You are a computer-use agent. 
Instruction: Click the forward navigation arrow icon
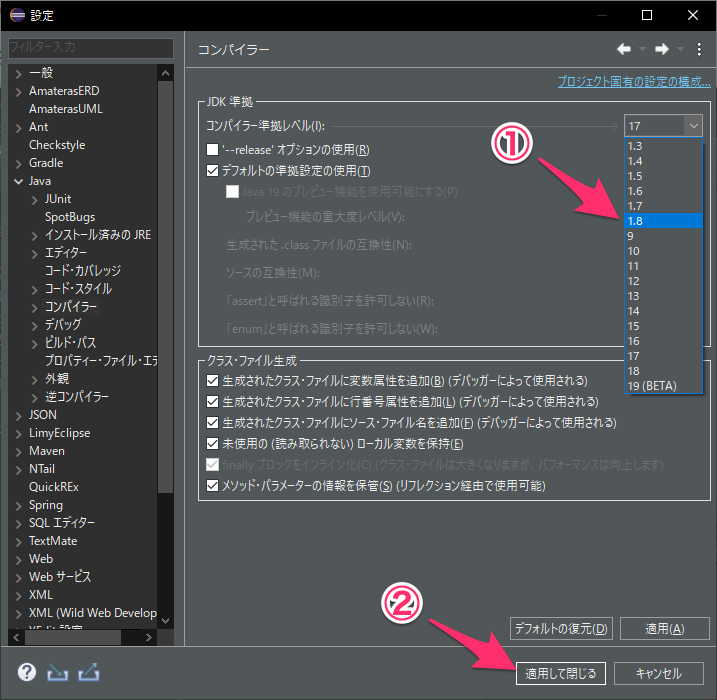pyautogui.click(x=662, y=49)
